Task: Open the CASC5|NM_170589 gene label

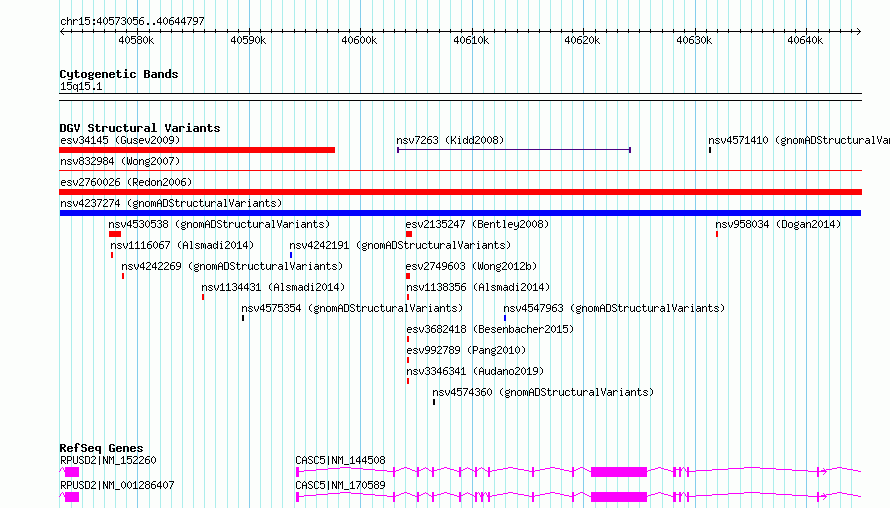Action: coord(341,485)
